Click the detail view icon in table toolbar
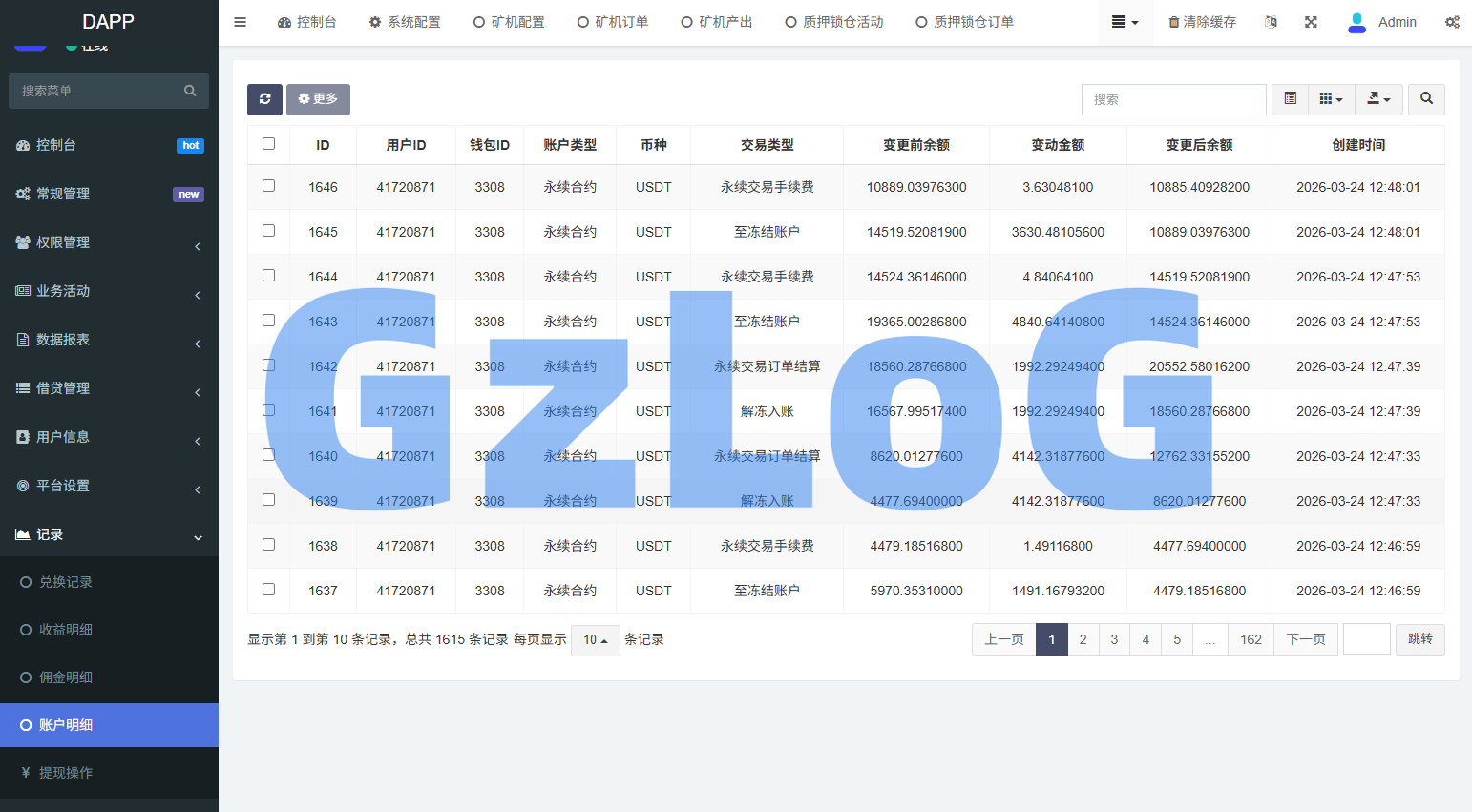1472x812 pixels. click(x=1290, y=99)
